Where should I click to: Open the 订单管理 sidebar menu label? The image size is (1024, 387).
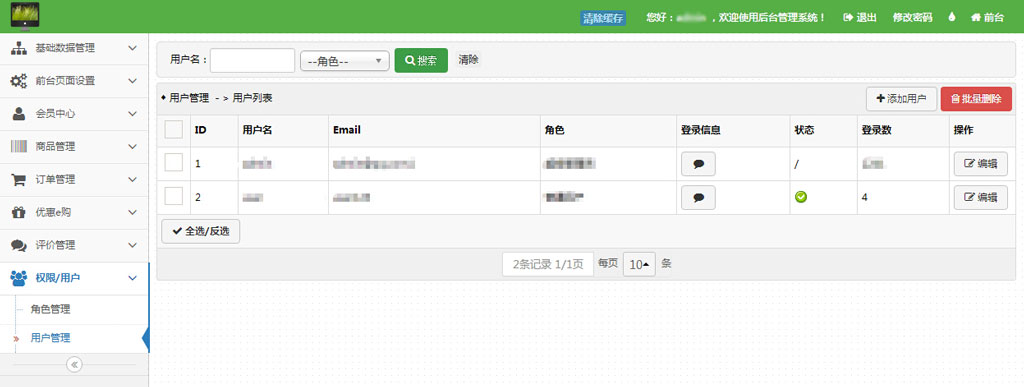coord(56,179)
